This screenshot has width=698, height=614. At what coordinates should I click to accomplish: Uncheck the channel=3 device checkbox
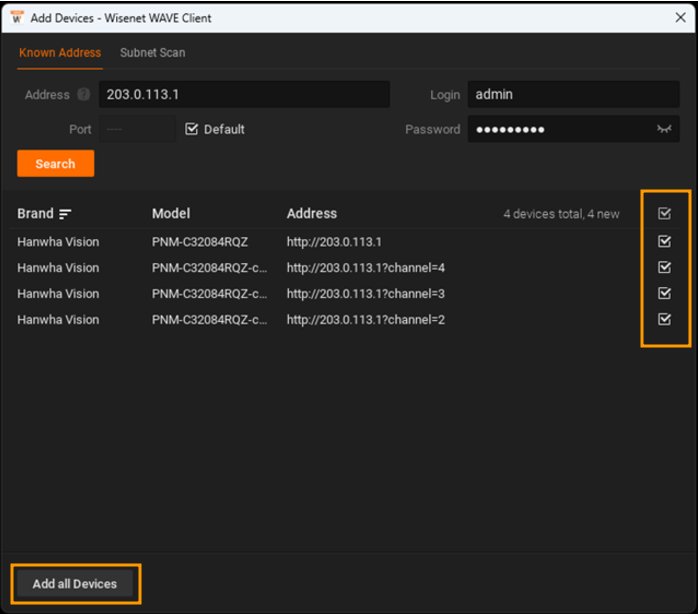tap(664, 293)
